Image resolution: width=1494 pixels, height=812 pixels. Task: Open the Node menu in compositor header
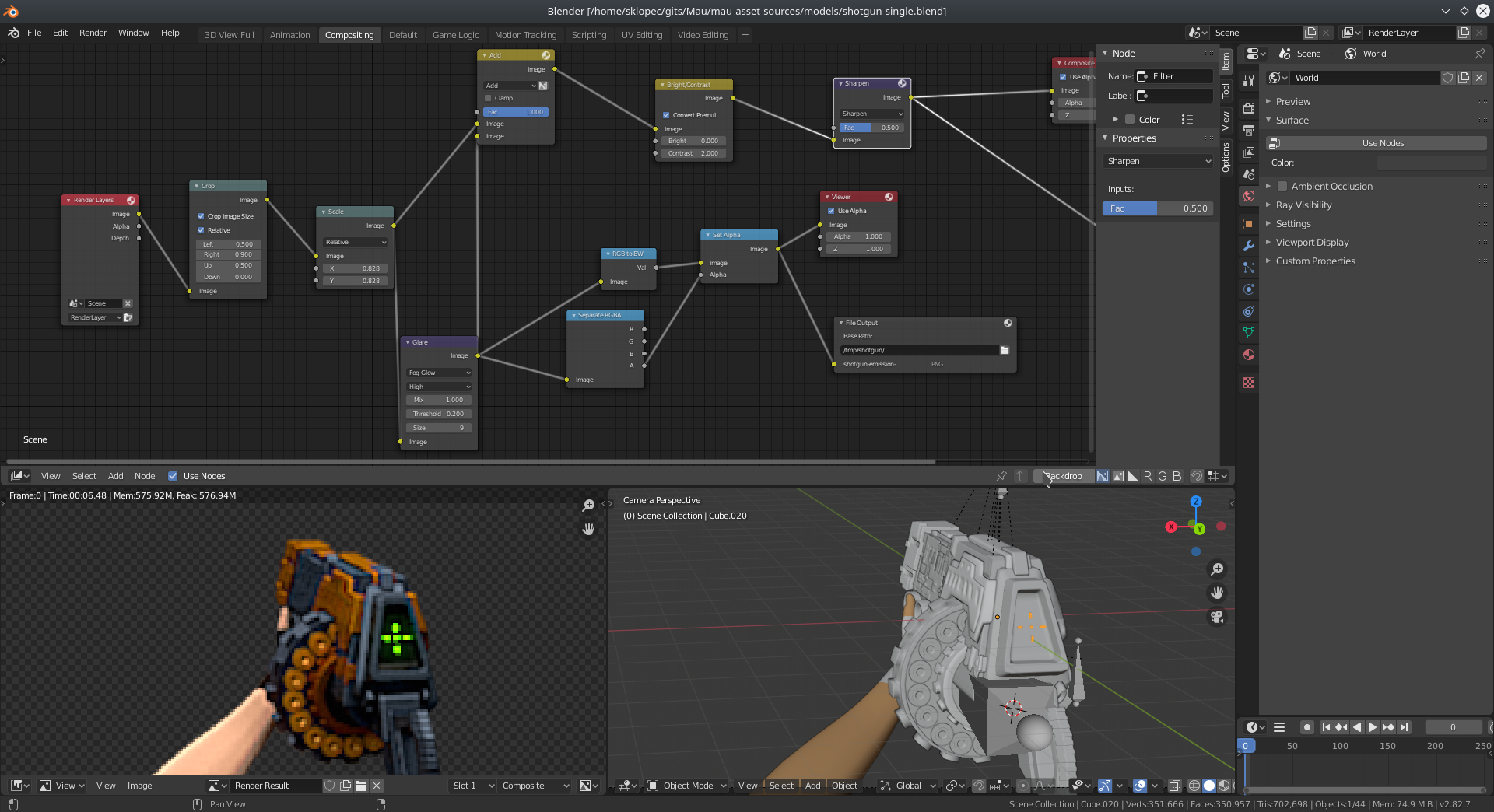(145, 476)
